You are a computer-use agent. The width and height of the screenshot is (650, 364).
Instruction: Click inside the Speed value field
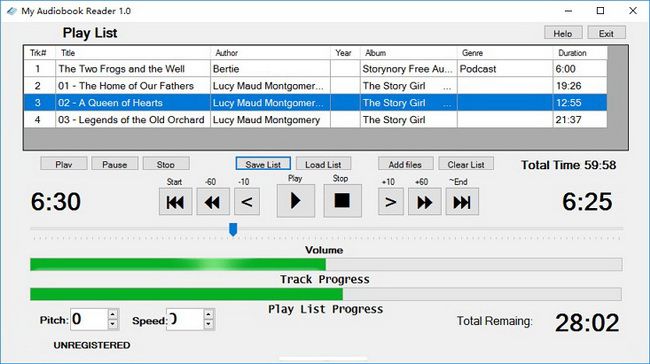185,319
